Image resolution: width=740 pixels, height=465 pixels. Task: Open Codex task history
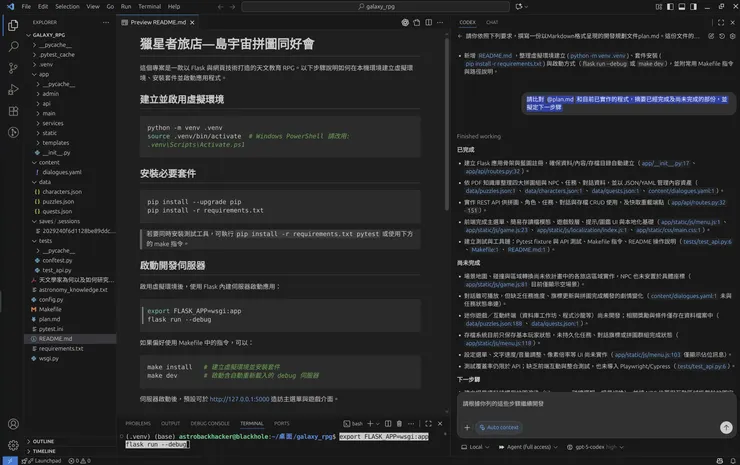[x=722, y=36]
